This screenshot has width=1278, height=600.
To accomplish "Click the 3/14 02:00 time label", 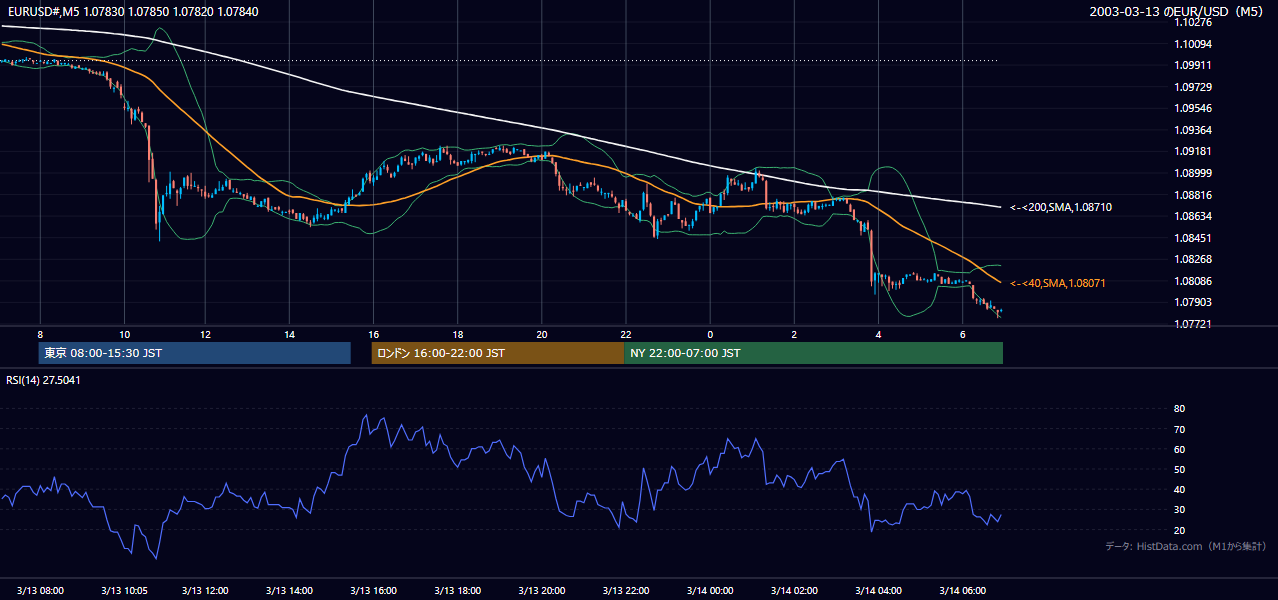I will [794, 591].
